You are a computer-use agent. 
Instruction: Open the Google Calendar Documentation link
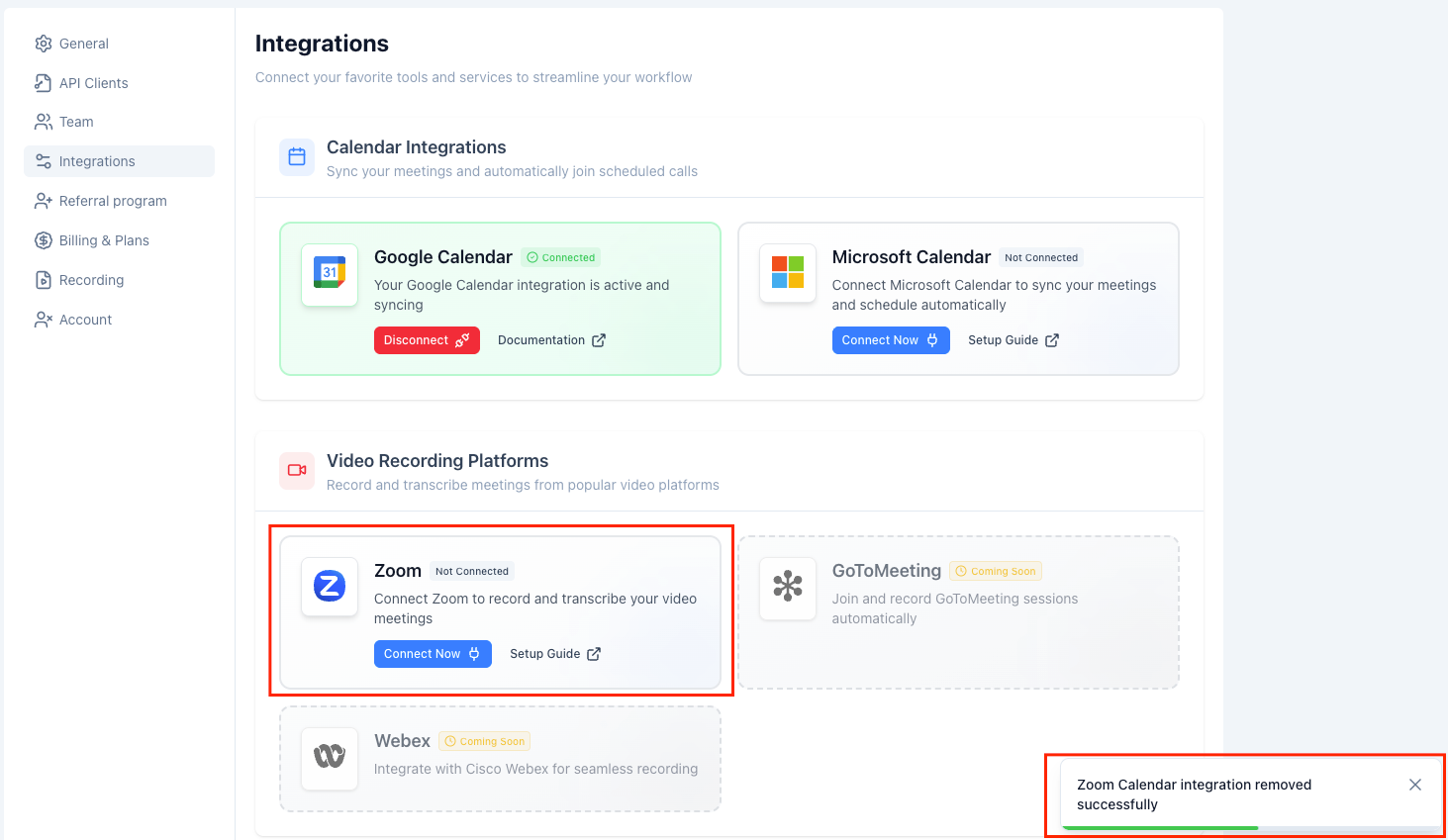pos(551,340)
